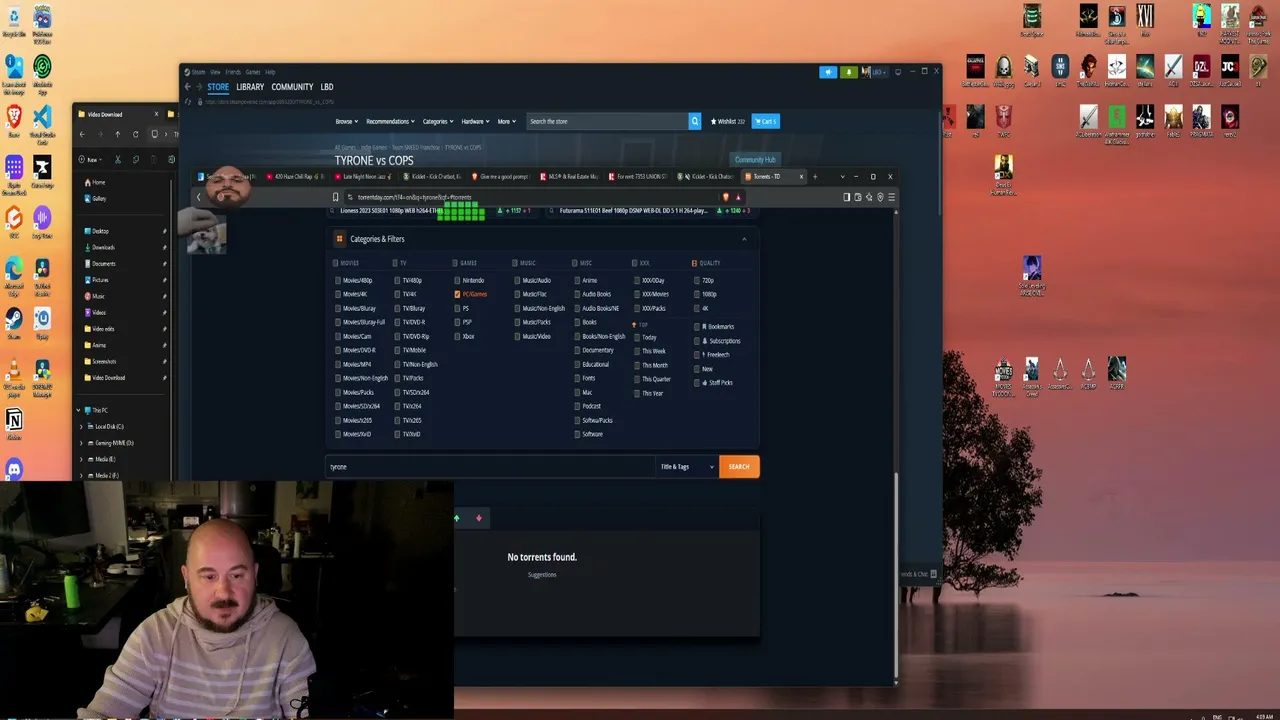Uncheck the PC/Games category checkbox

pyautogui.click(x=457, y=294)
